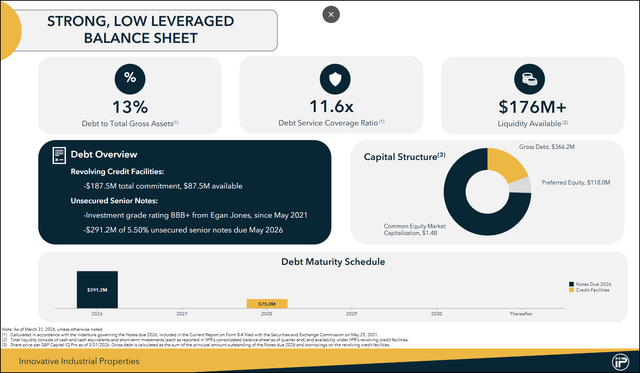Click the Revolving Credit Facilities subheading
The height and width of the screenshot is (373, 640).
[x=117, y=171]
